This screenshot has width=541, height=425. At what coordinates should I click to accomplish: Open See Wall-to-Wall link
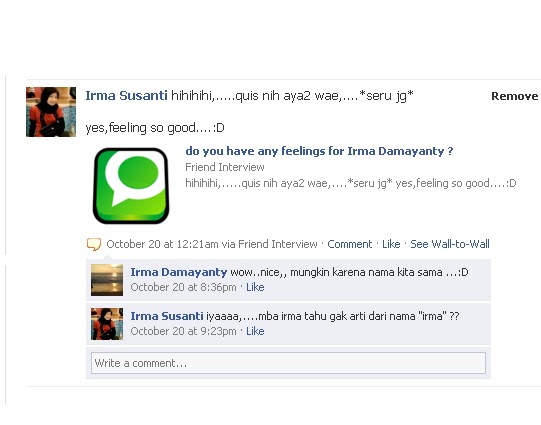click(450, 244)
